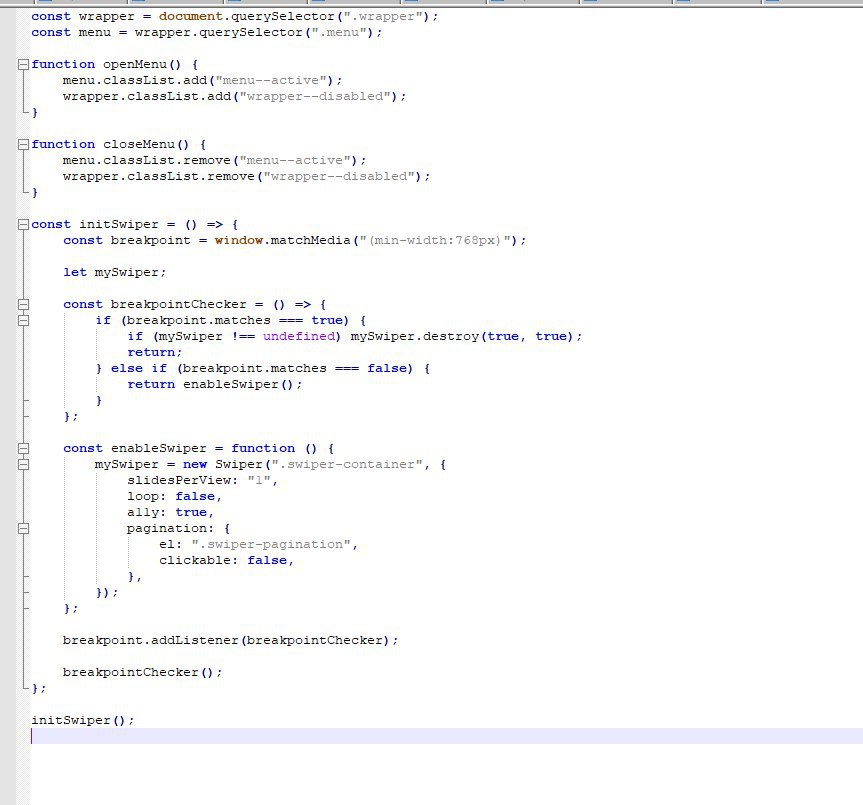The height and width of the screenshot is (805, 863).
Task: Click the 'openMenu' function name in its declaration
Action: point(134,64)
